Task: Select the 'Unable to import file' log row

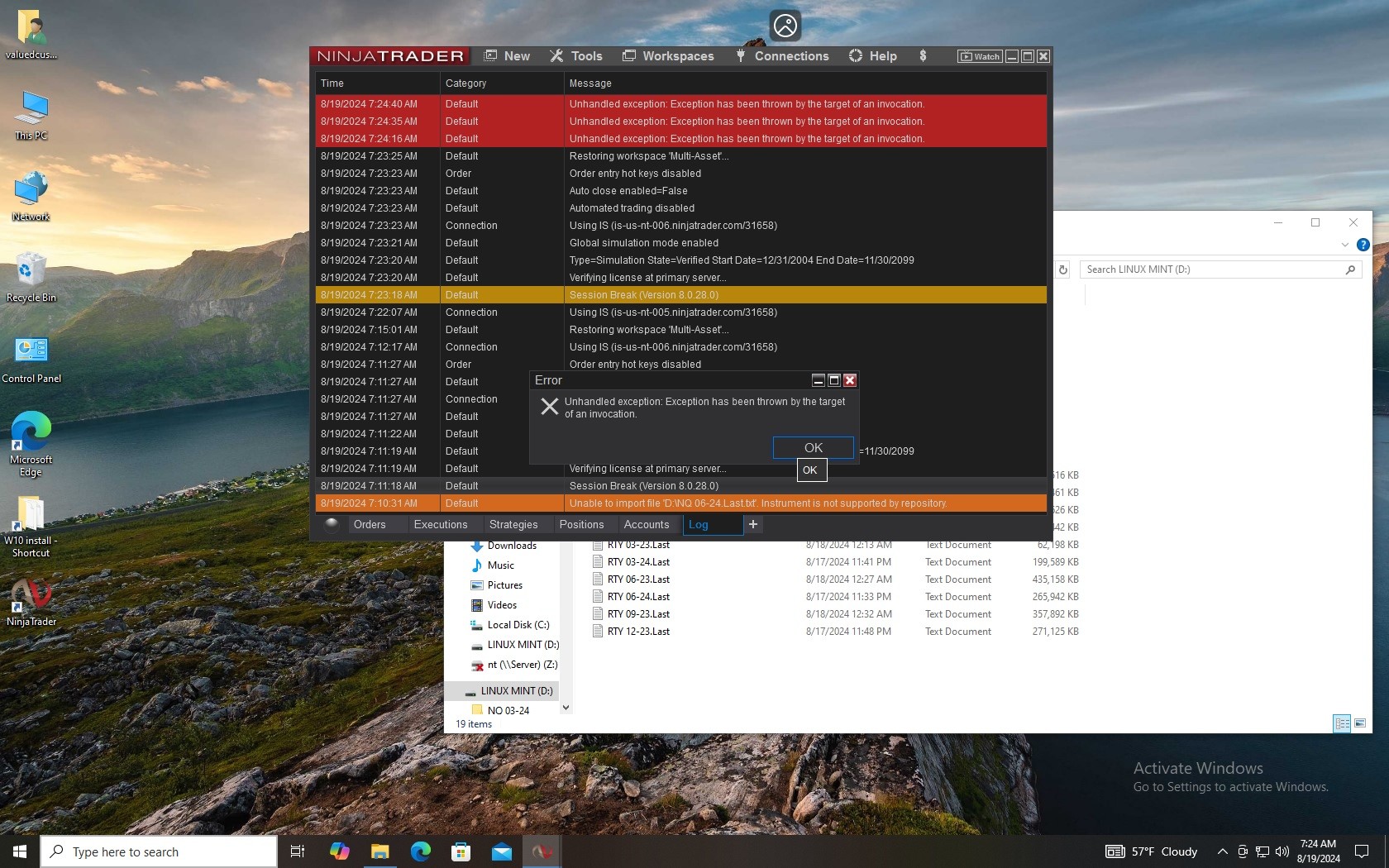Action: pyautogui.click(x=681, y=503)
